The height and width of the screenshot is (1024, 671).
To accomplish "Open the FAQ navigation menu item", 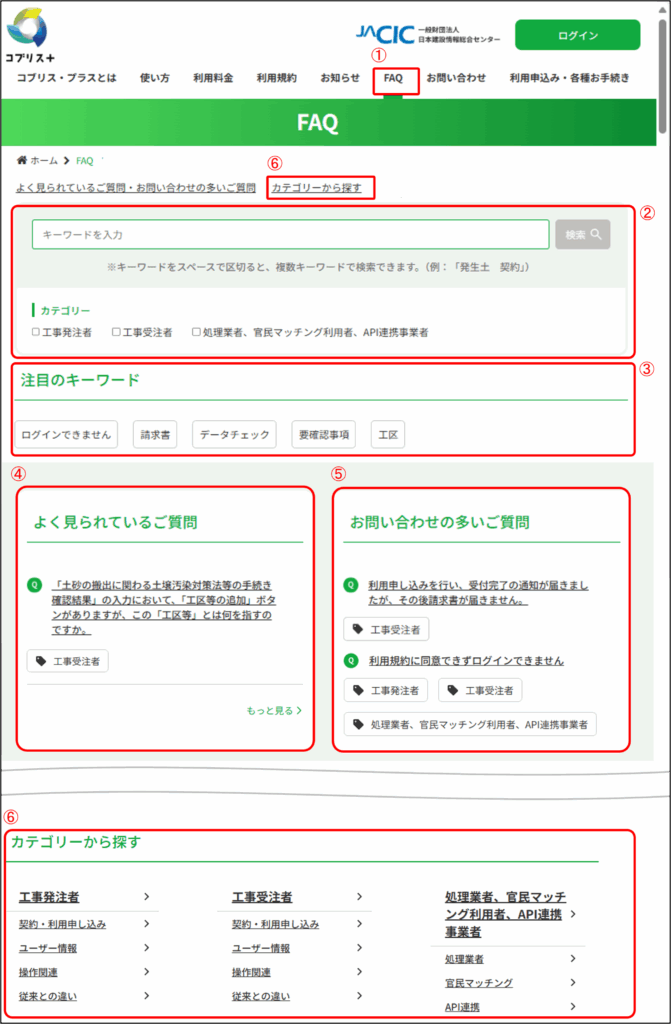I will coord(393,78).
